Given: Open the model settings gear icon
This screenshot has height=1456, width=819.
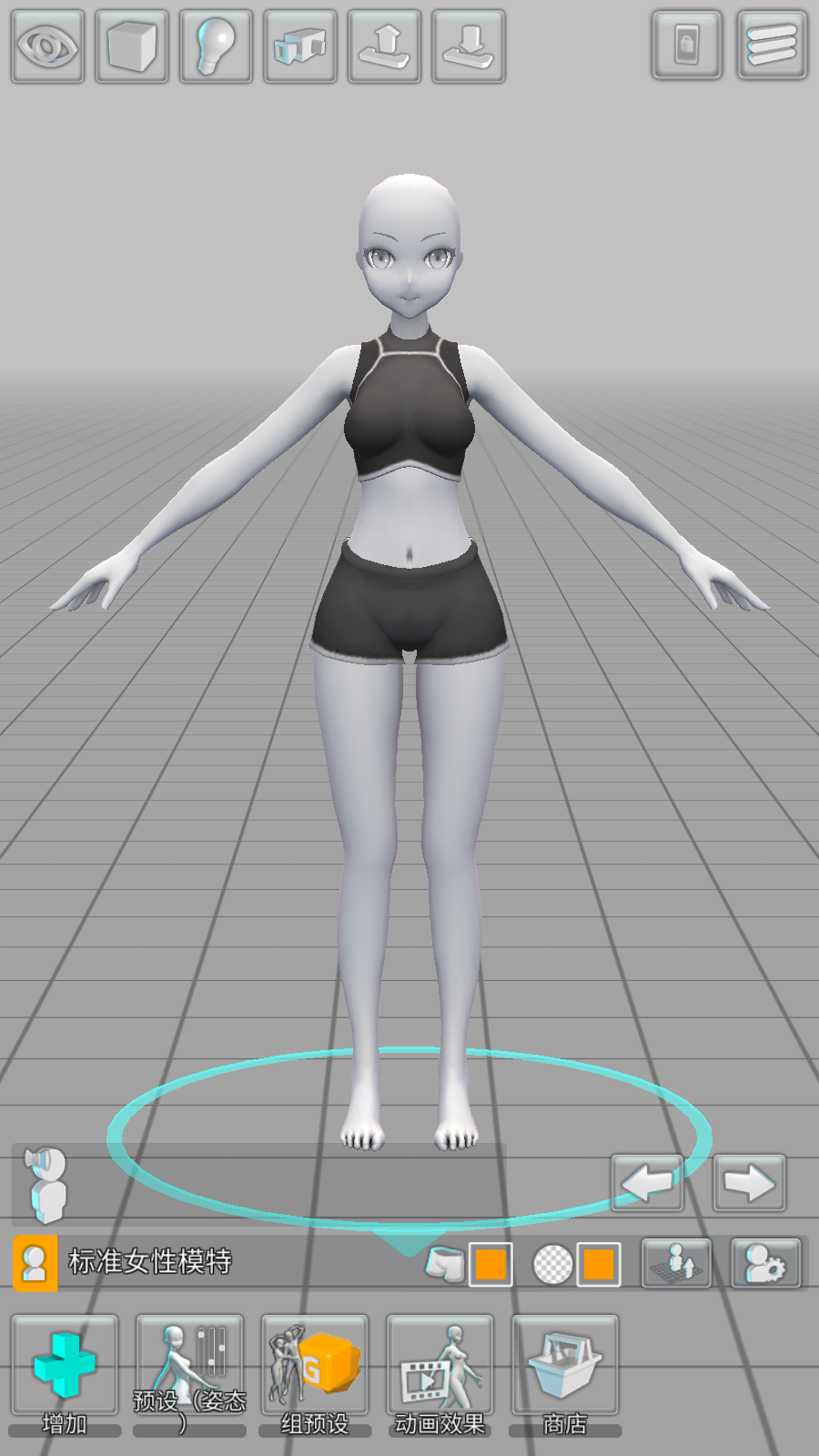Looking at the screenshot, I should [x=766, y=1263].
